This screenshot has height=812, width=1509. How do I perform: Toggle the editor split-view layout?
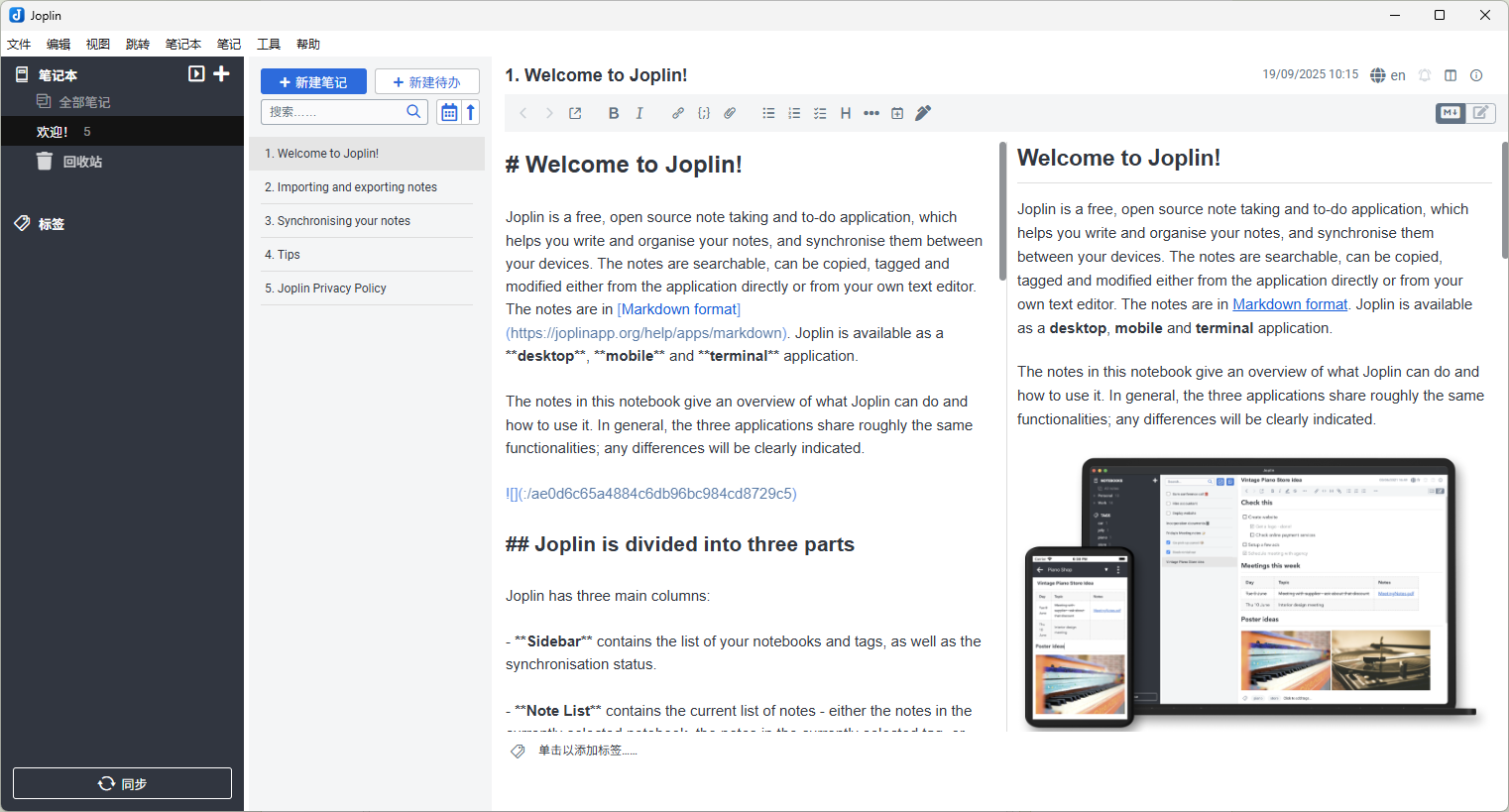tap(1451, 74)
